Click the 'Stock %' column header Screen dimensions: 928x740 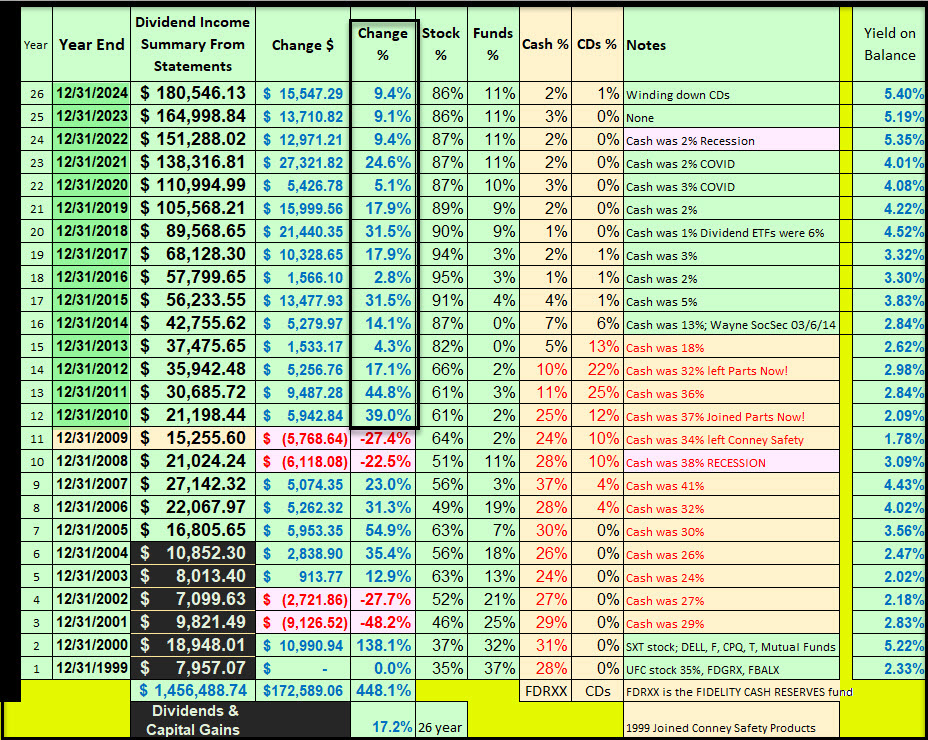441,45
